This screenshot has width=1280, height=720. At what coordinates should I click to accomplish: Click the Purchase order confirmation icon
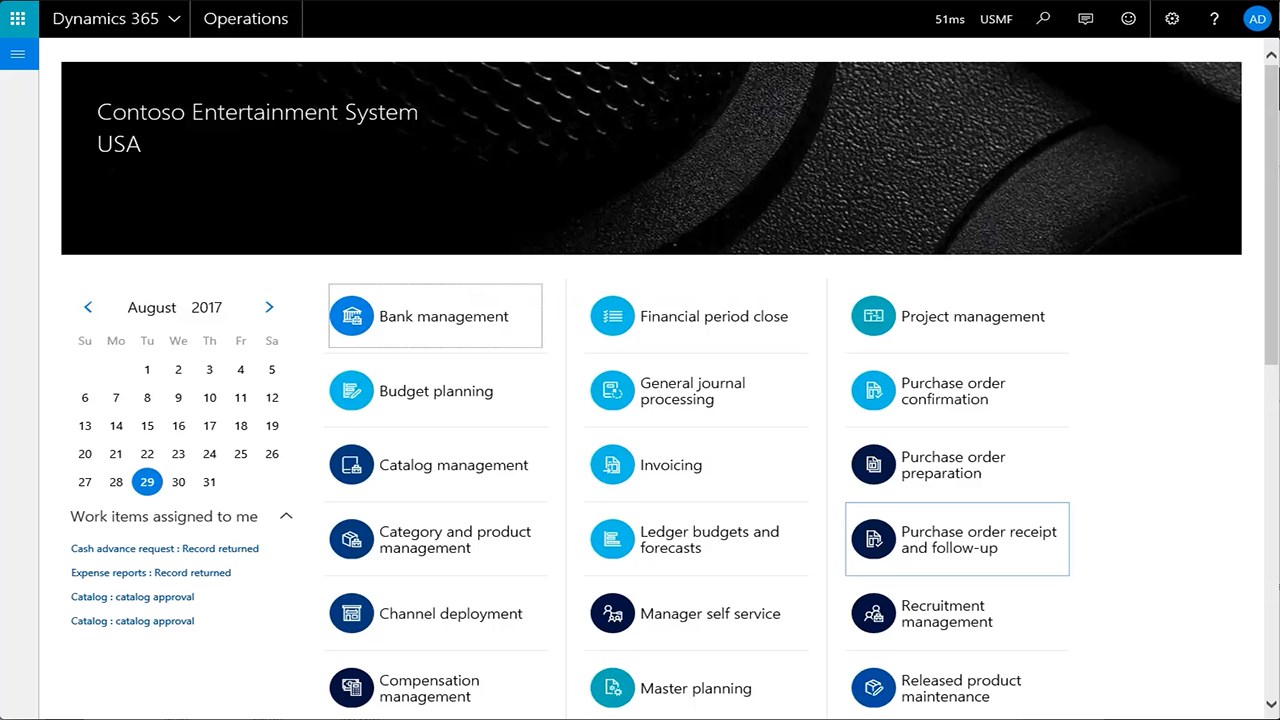pyautogui.click(x=874, y=391)
